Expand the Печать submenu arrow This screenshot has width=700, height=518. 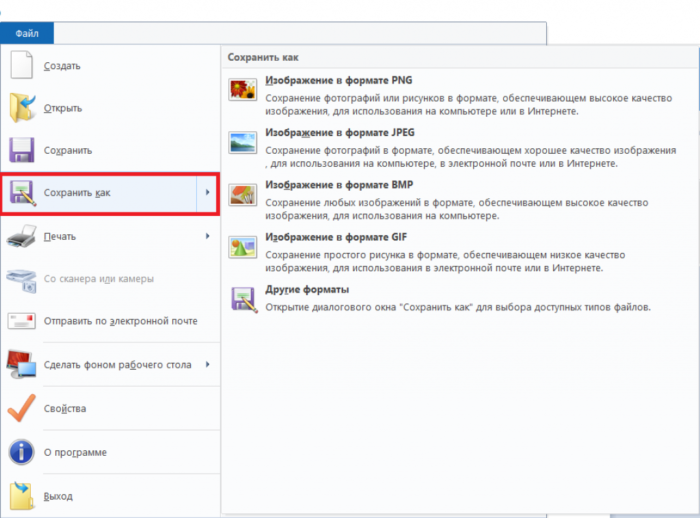coord(207,236)
